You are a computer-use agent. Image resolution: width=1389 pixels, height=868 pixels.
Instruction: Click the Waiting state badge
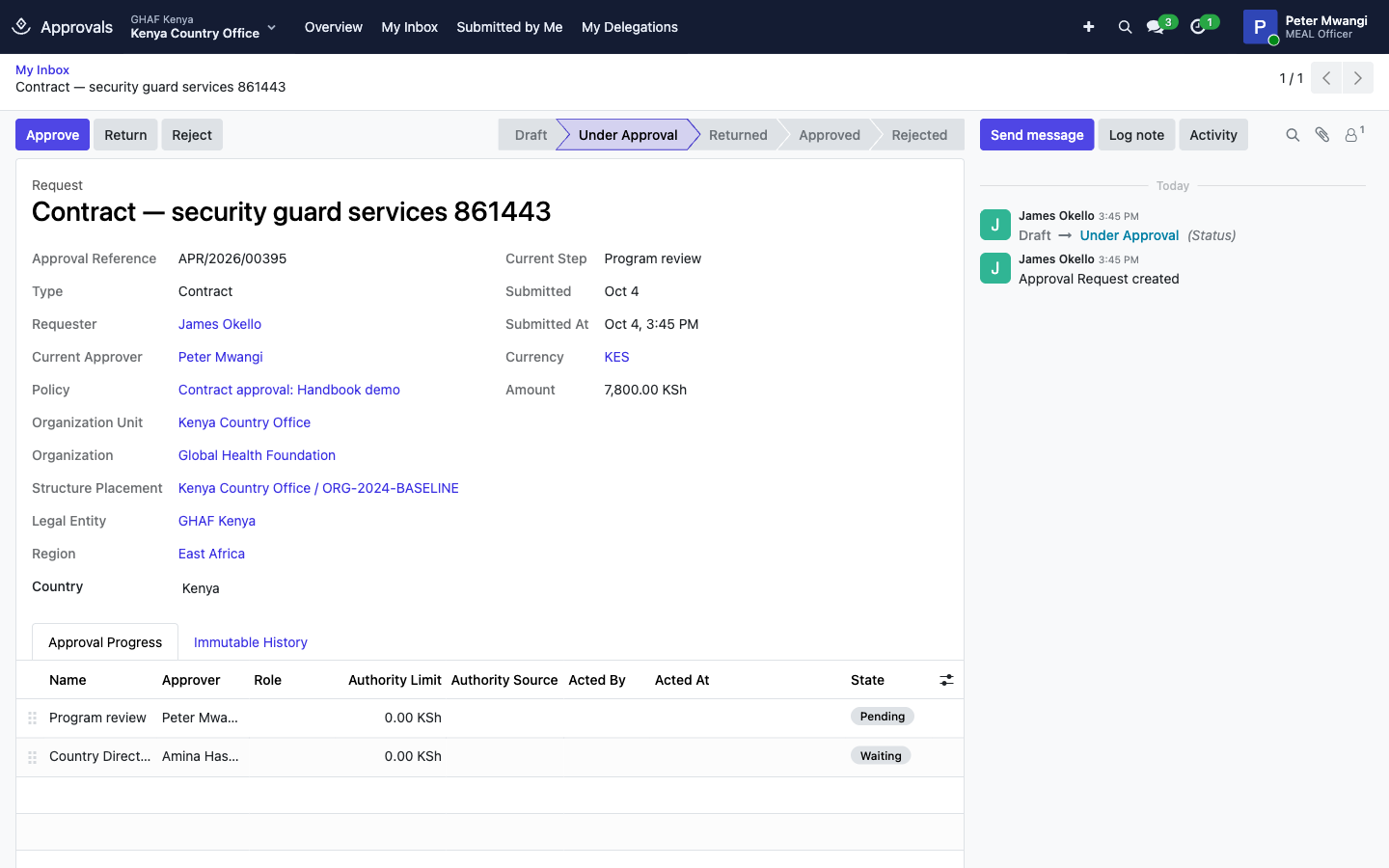(x=881, y=756)
